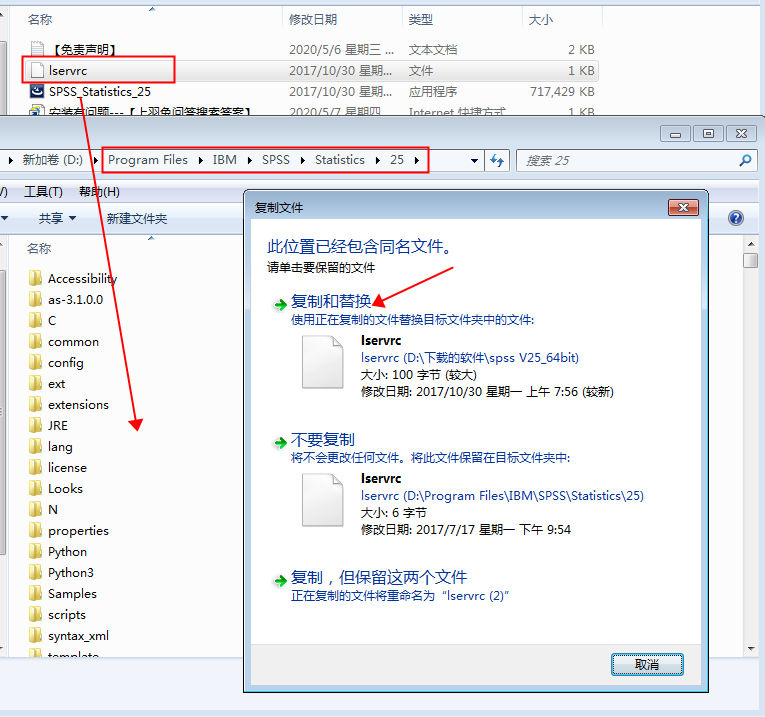Click Statistics in the address path

point(340,160)
